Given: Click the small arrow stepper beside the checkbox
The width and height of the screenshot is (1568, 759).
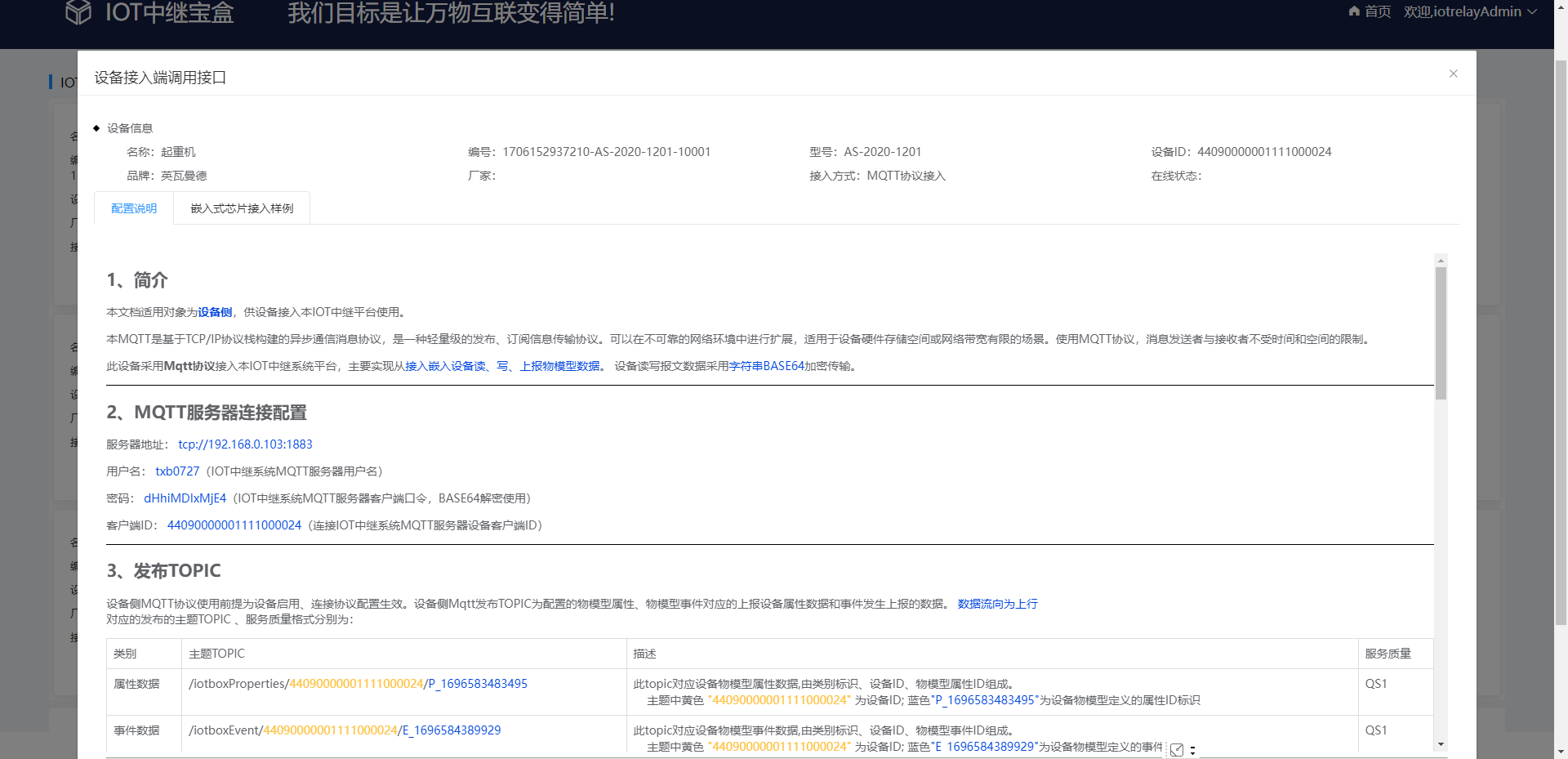Looking at the screenshot, I should click(1192, 749).
